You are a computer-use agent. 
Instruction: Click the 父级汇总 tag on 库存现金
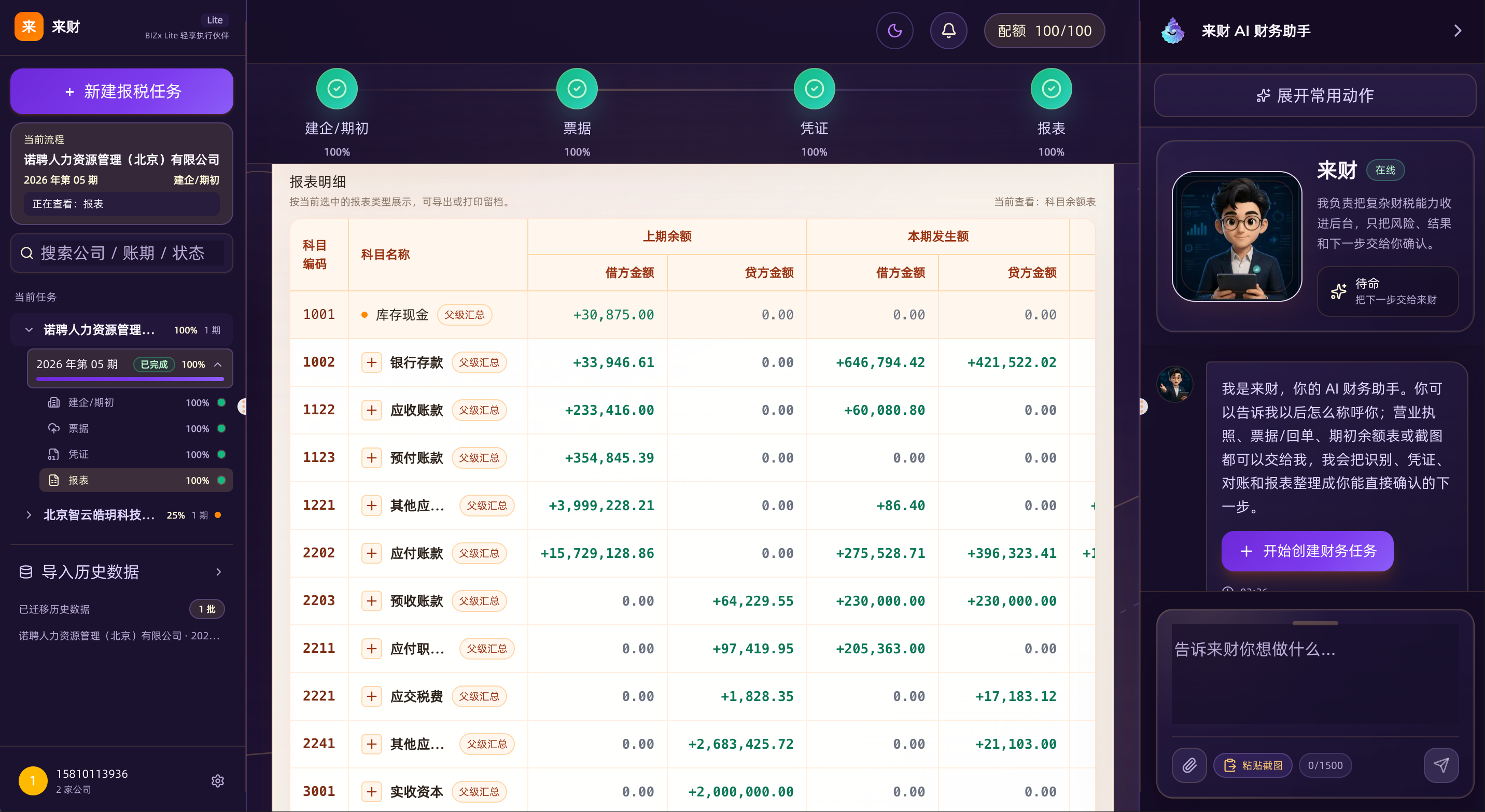(x=464, y=315)
